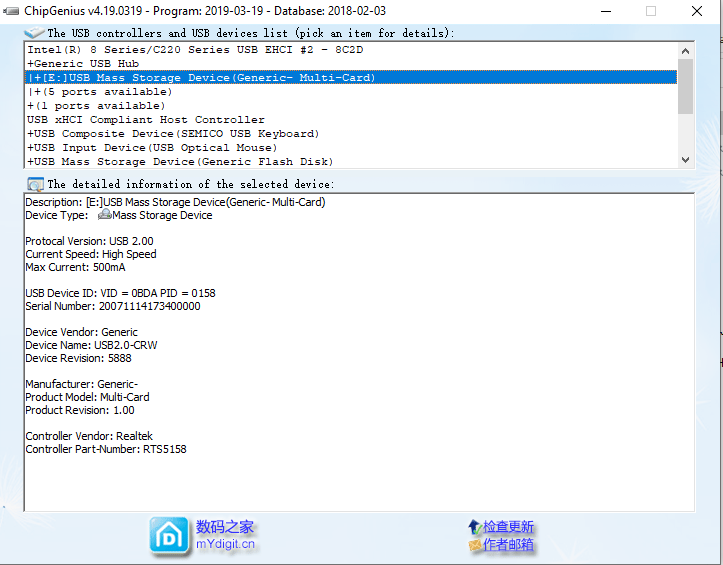Click the device list scrollbar thumb
This screenshot has width=723, height=565.
[685, 86]
